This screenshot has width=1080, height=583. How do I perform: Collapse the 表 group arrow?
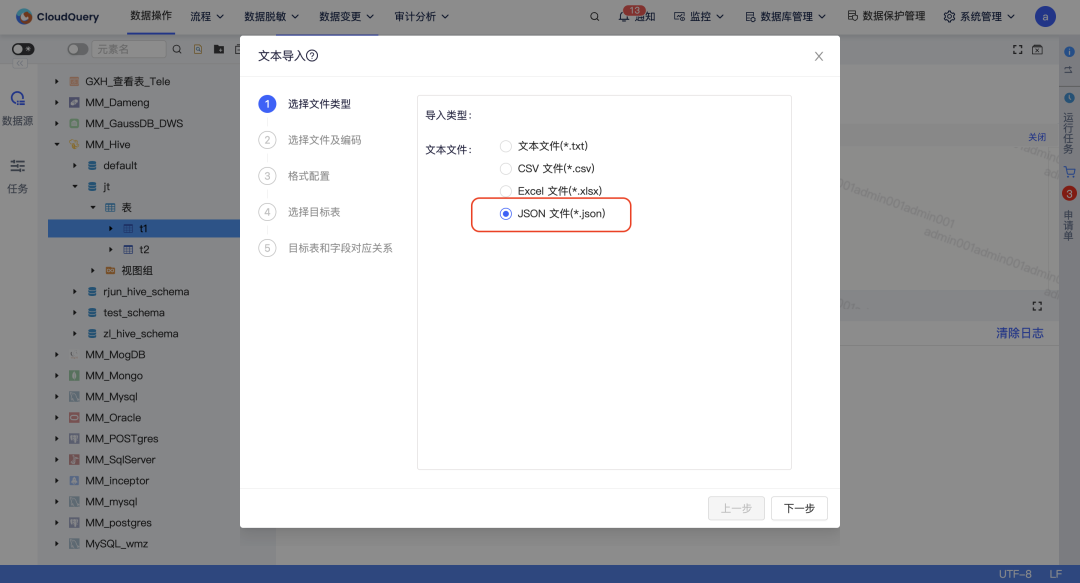coord(92,207)
